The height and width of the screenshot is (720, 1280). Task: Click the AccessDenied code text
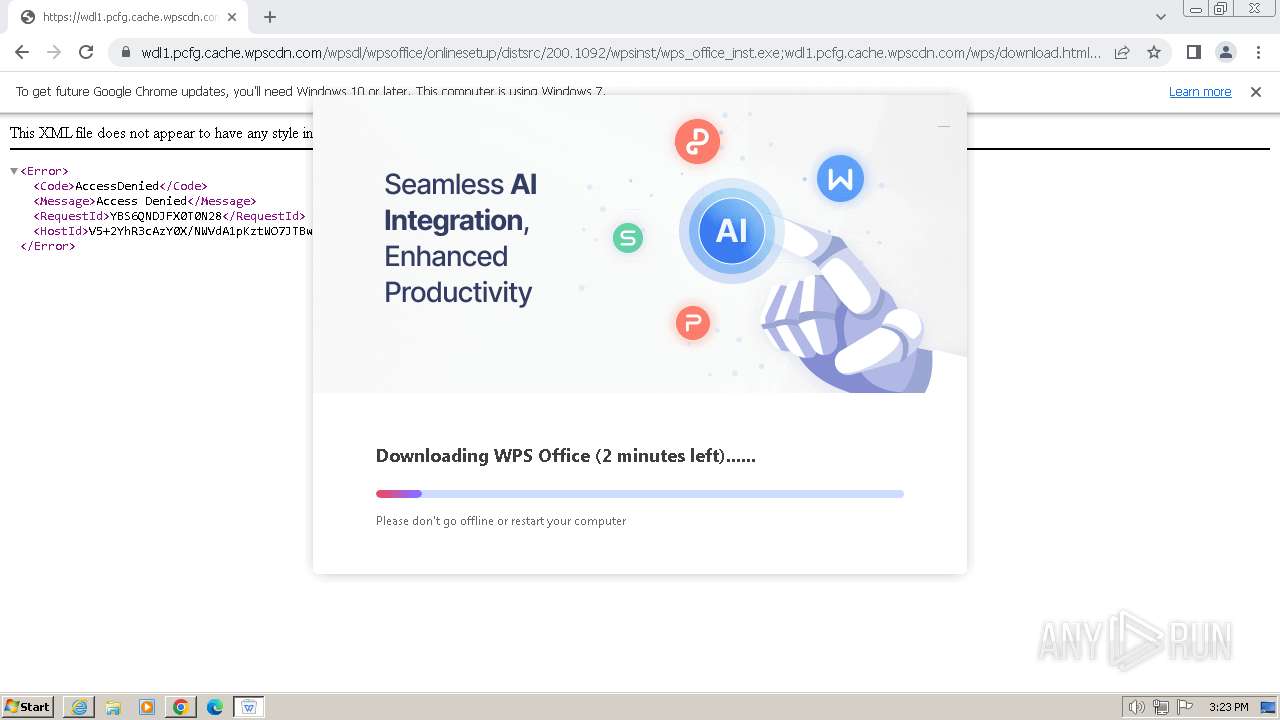pyautogui.click(x=117, y=186)
